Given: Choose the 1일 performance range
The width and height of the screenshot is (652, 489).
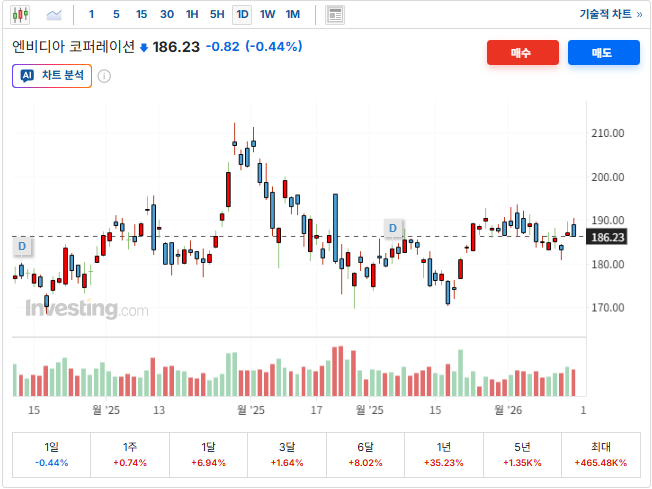Looking at the screenshot, I should (52, 454).
